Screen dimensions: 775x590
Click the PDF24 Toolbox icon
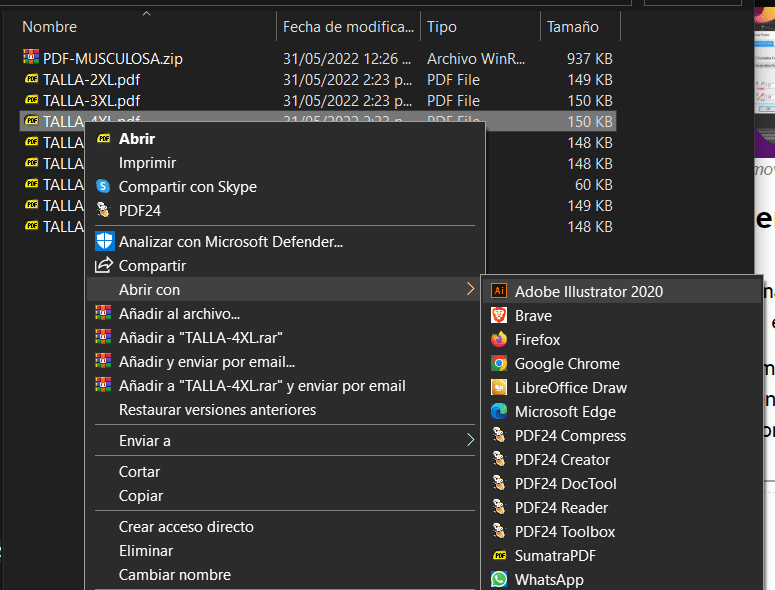coord(499,531)
